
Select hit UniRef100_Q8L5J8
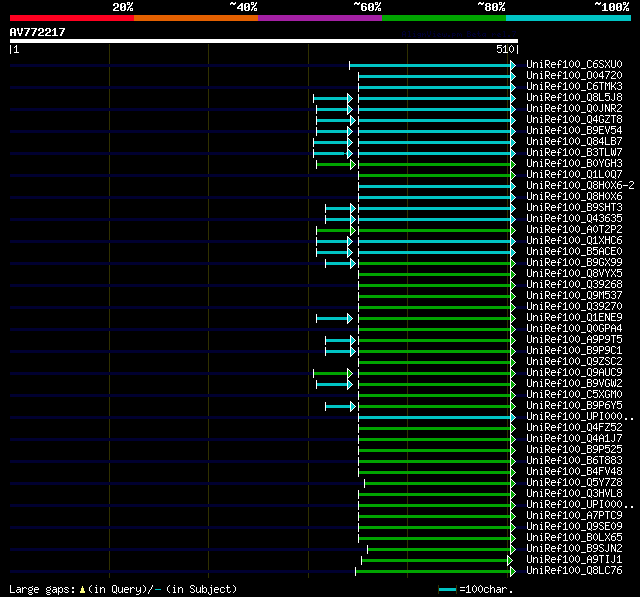coord(574,98)
